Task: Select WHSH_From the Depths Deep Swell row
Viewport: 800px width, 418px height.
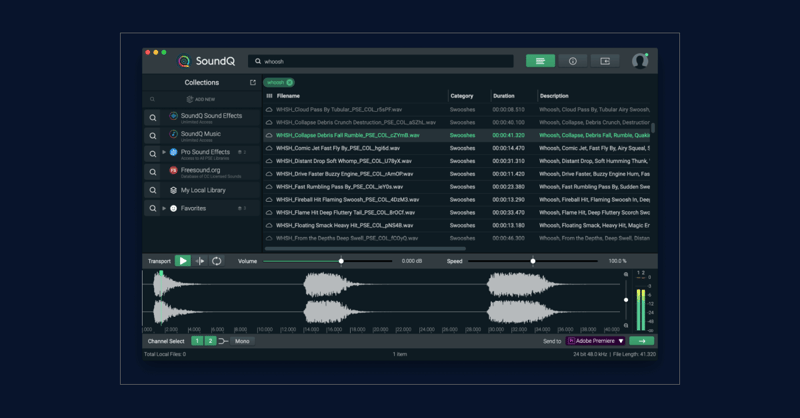Action: click(x=458, y=238)
